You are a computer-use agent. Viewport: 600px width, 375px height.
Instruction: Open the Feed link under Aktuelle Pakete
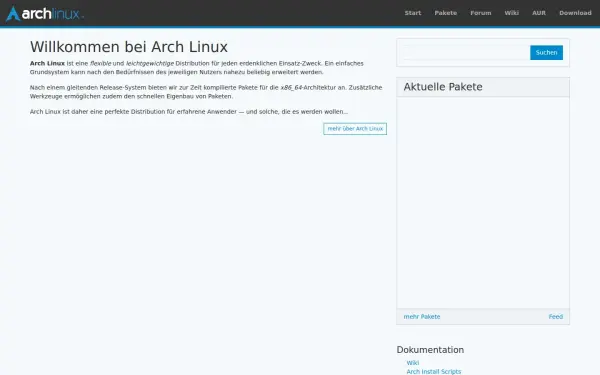(556, 317)
